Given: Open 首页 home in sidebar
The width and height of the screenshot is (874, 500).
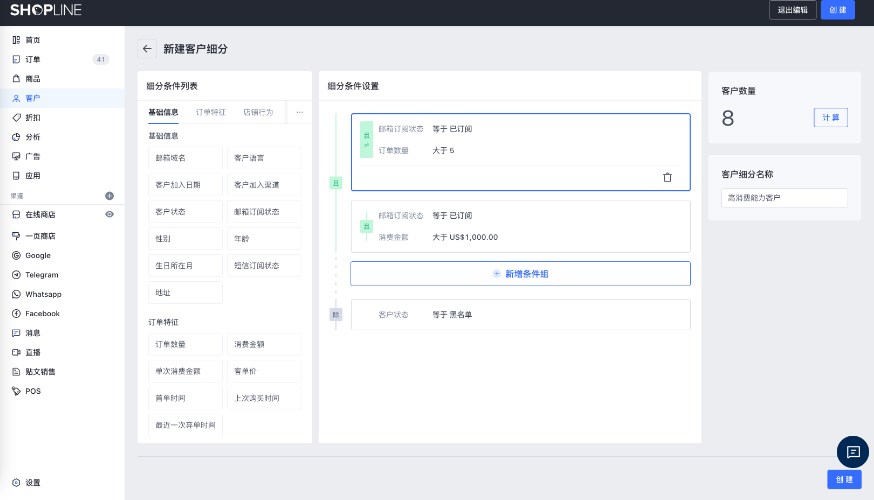Looking at the screenshot, I should click(32, 40).
